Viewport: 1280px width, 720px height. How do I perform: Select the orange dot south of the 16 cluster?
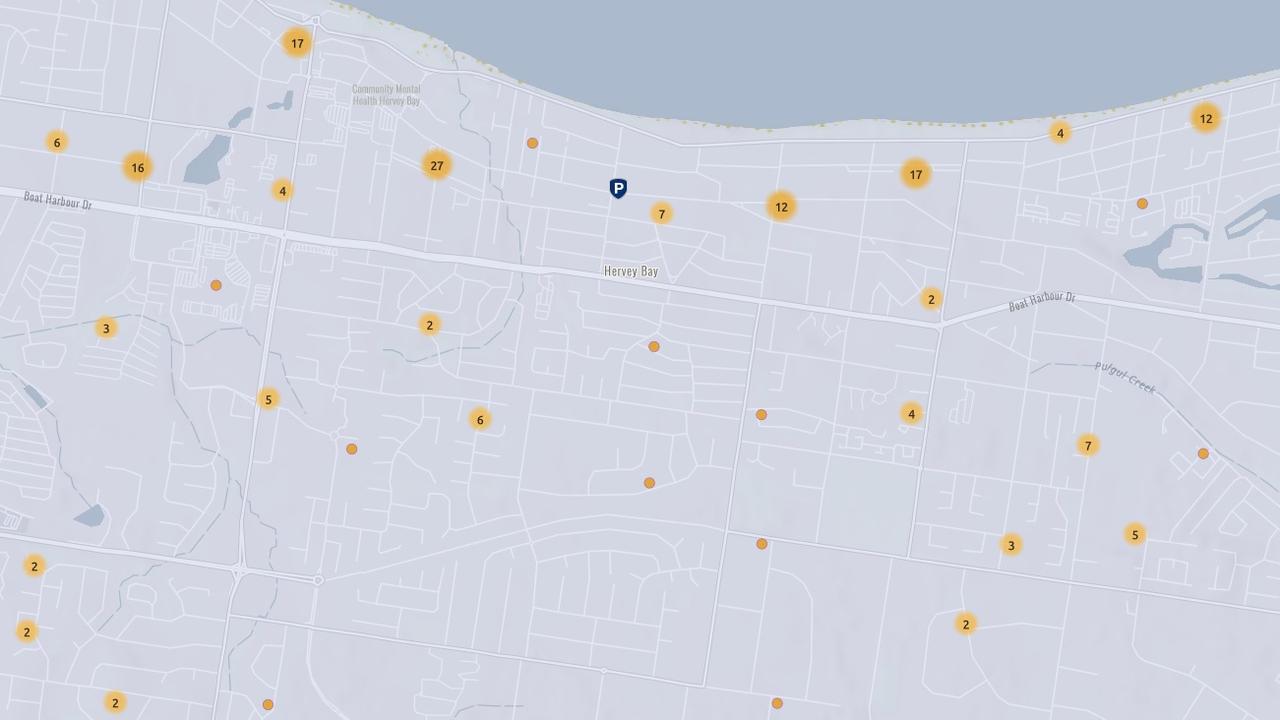tap(216, 285)
